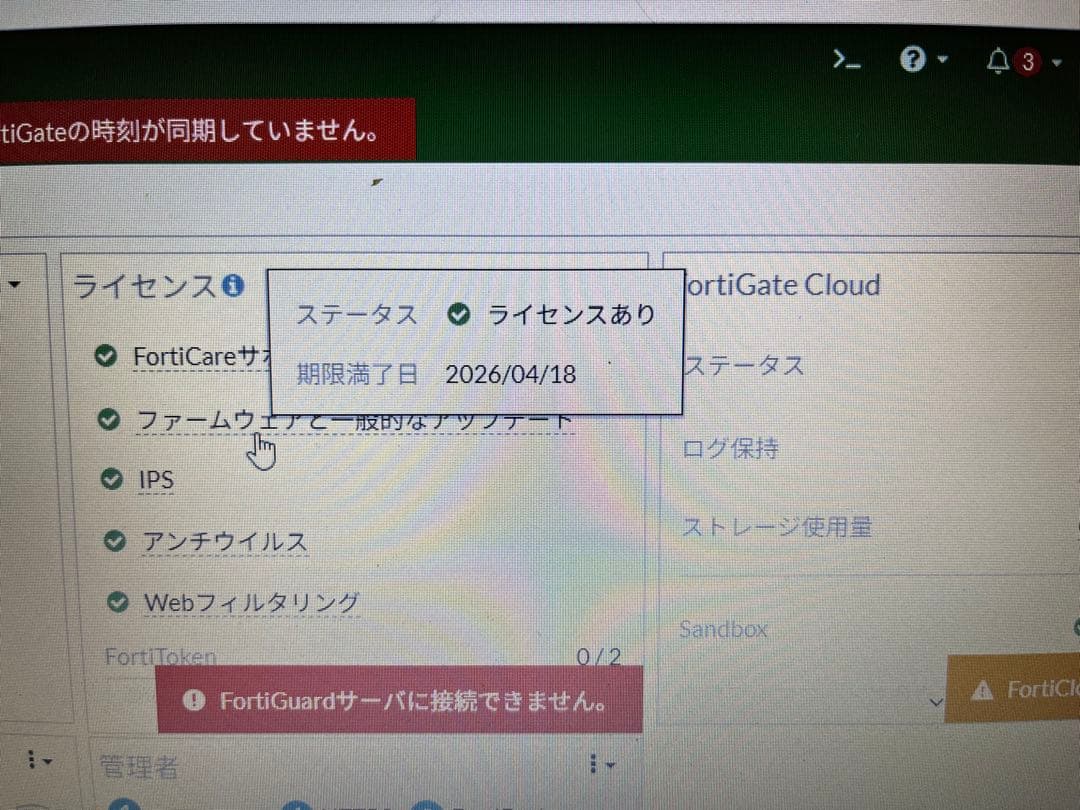Open the bottom-left three-dot widget menu
The image size is (1080, 810).
pos(32,761)
